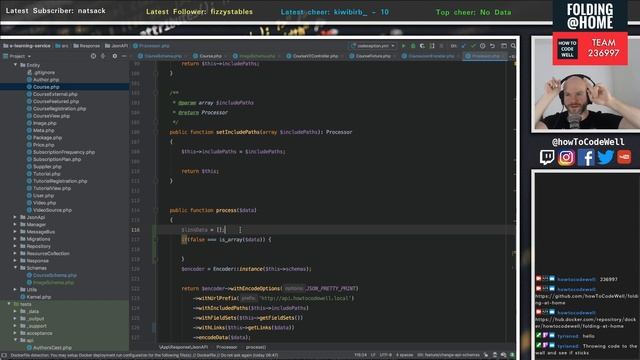Viewport: 640px width, 360px height.
Task: Click the streamer webcam thumbnail
Action: coord(586,84)
